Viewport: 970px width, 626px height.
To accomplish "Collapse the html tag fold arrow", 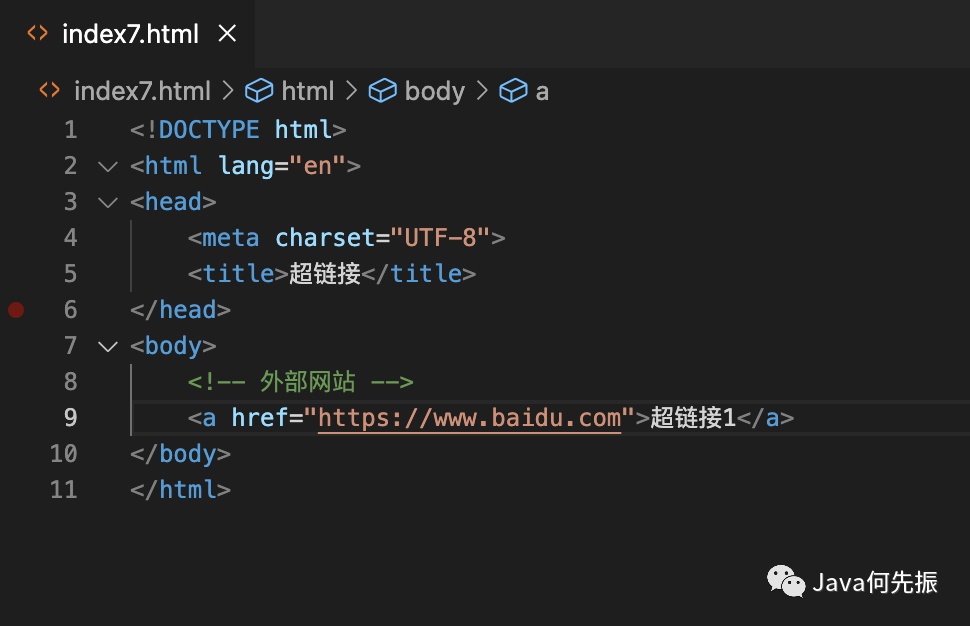I will click(x=107, y=166).
